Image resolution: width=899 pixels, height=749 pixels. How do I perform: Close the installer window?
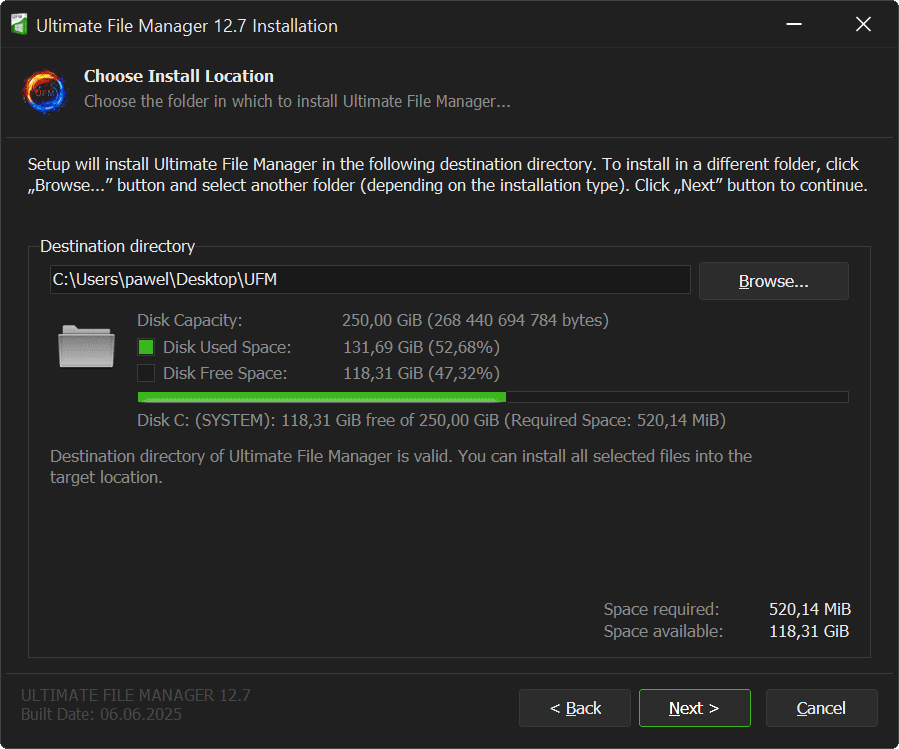coord(863,25)
